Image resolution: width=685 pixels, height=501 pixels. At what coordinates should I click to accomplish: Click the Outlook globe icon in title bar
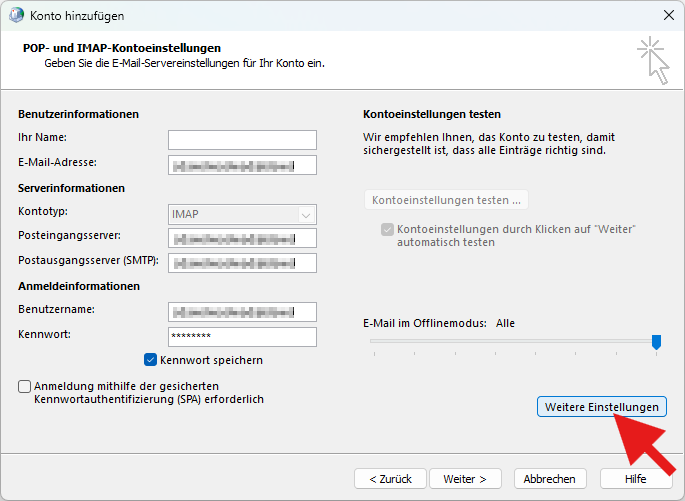pos(15,15)
